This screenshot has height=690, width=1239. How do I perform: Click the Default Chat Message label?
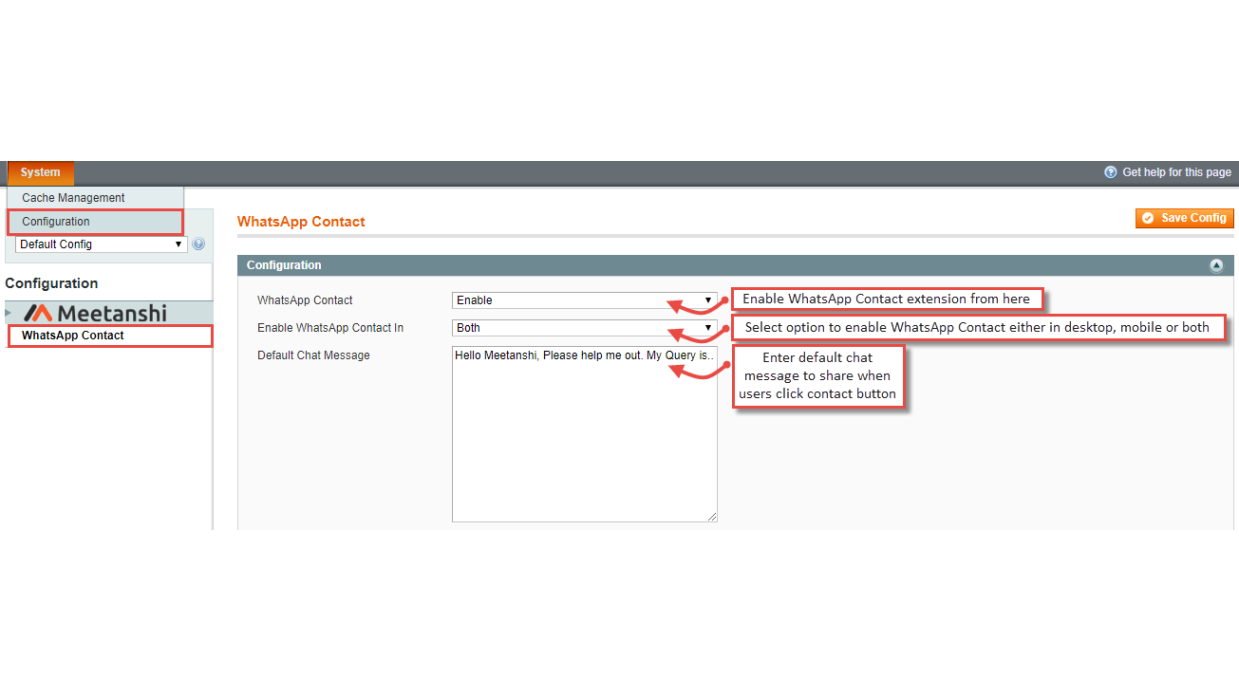pyautogui.click(x=313, y=356)
